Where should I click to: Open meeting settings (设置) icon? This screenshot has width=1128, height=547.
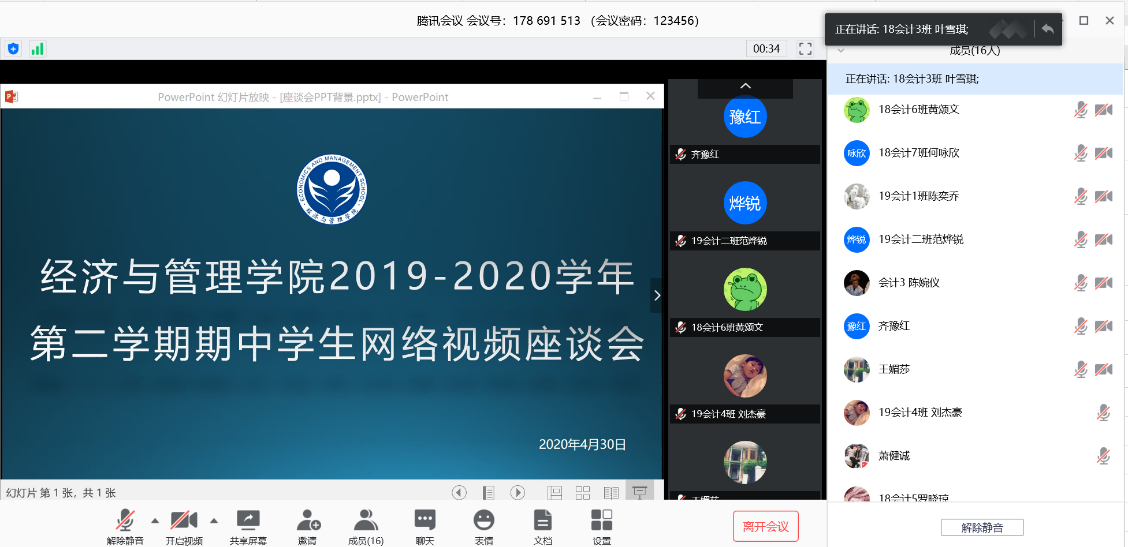602,520
